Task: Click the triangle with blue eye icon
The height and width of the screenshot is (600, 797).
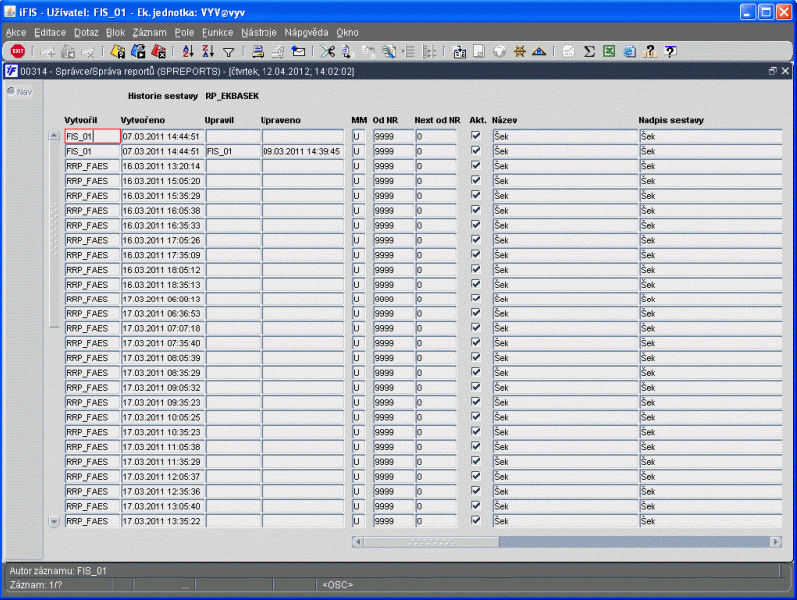Action: click(539, 51)
